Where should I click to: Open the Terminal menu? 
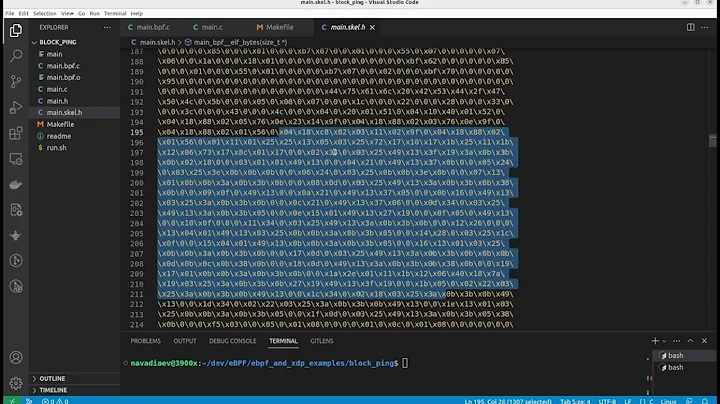coord(115,13)
